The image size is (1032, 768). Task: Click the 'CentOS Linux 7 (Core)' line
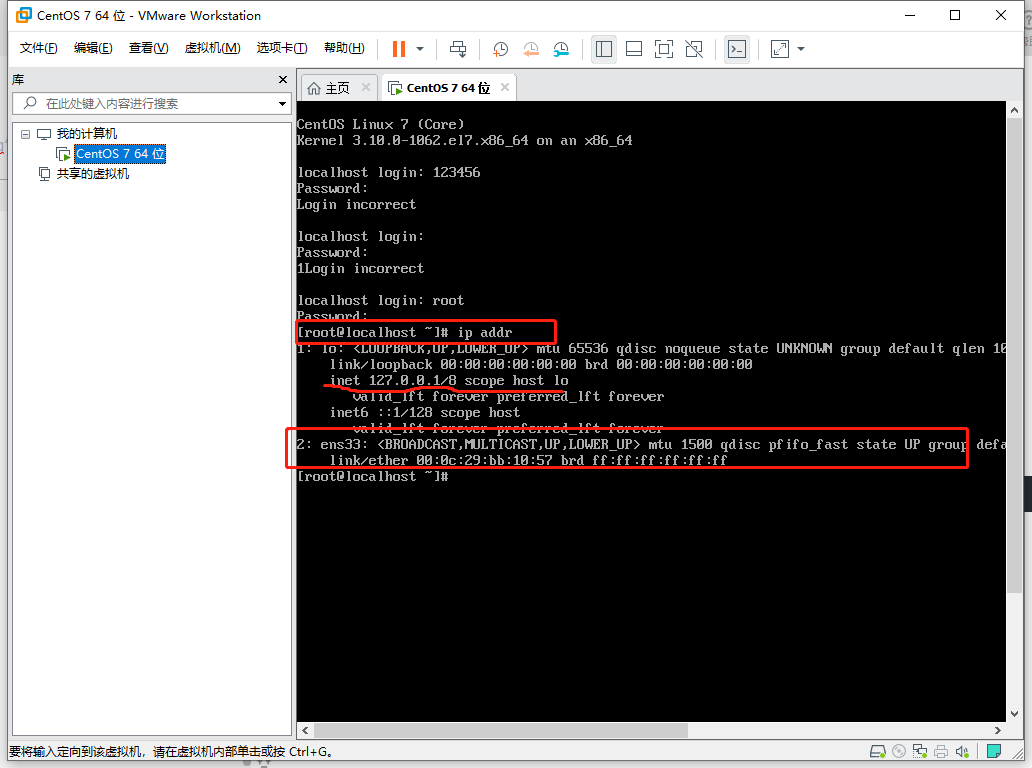point(380,124)
